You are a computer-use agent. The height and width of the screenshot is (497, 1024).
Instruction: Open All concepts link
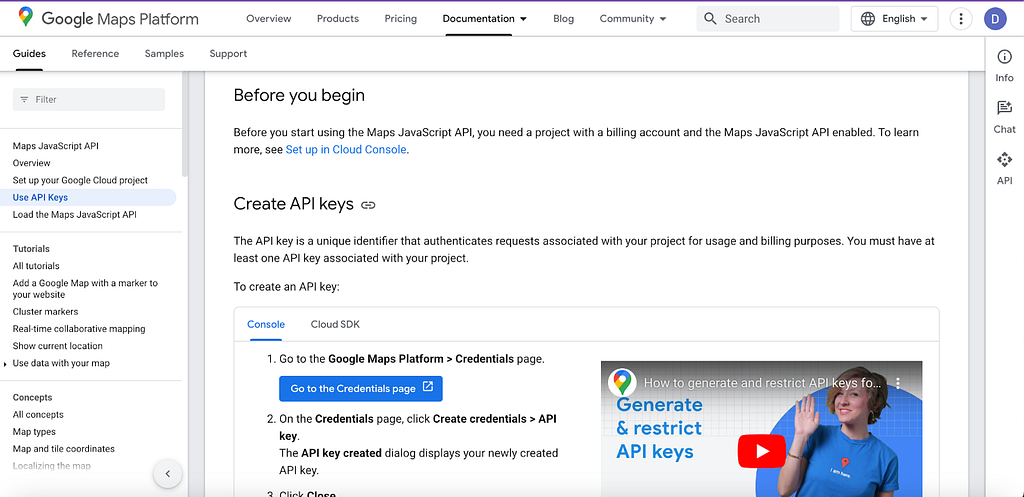click(x=38, y=415)
